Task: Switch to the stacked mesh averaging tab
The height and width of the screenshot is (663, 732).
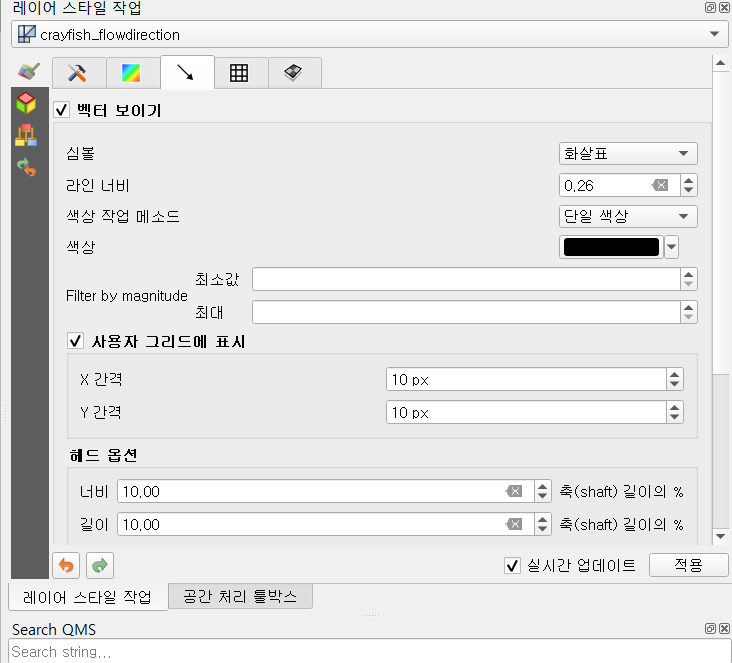Action: click(x=295, y=73)
